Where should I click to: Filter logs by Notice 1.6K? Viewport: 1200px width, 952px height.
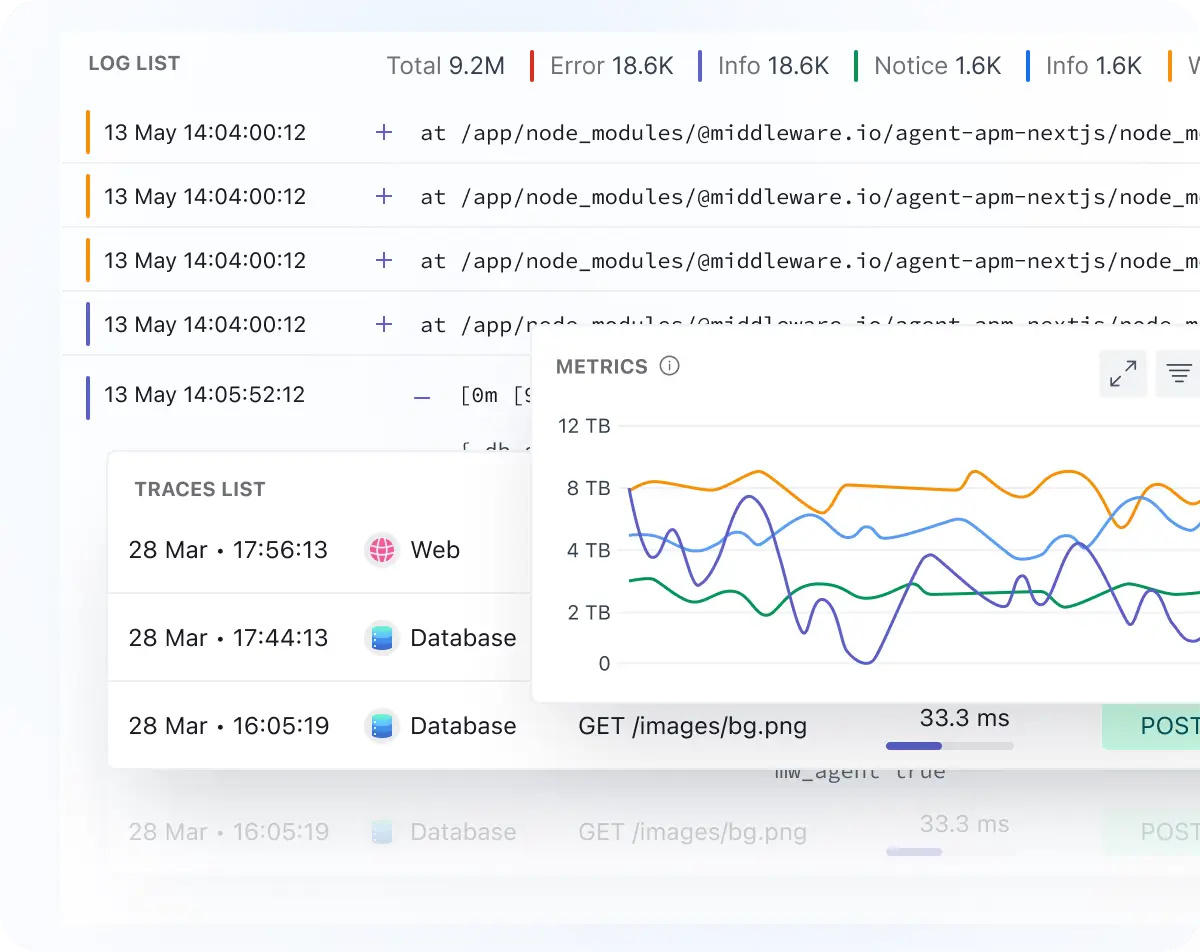(936, 66)
